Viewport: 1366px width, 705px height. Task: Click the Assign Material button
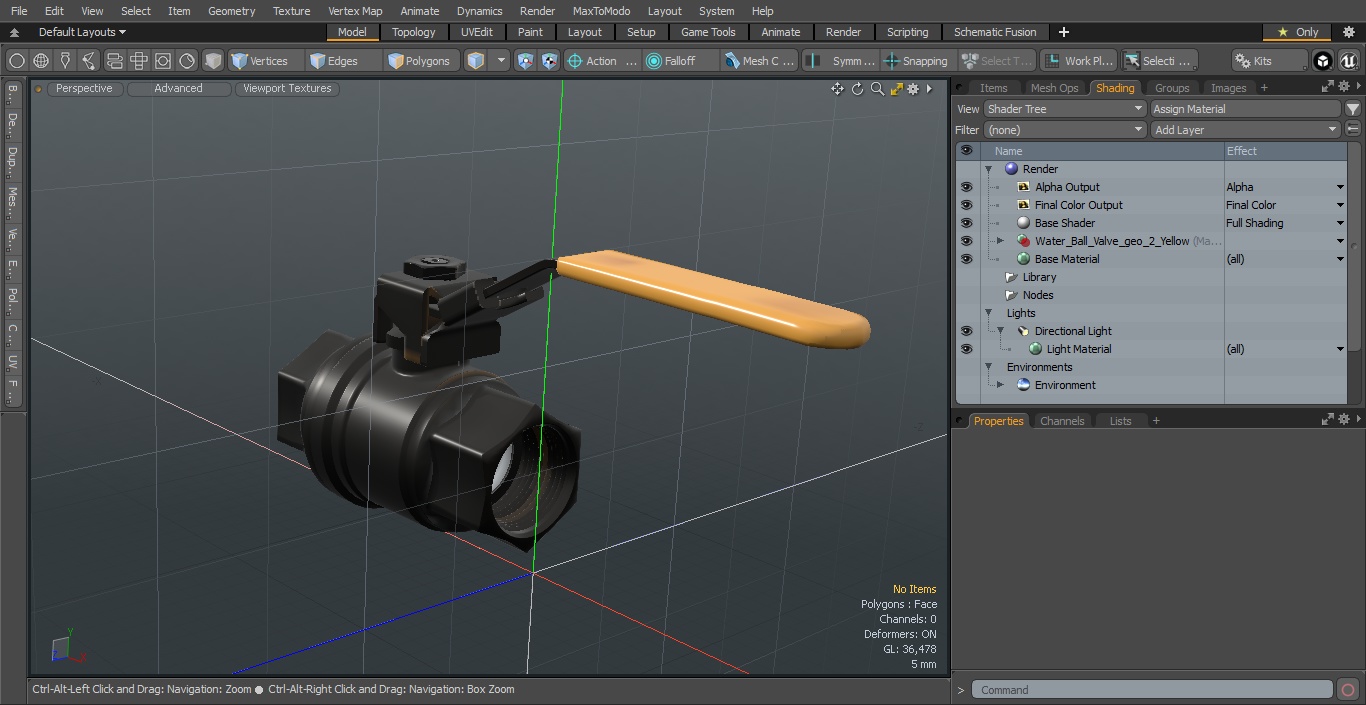1245,109
